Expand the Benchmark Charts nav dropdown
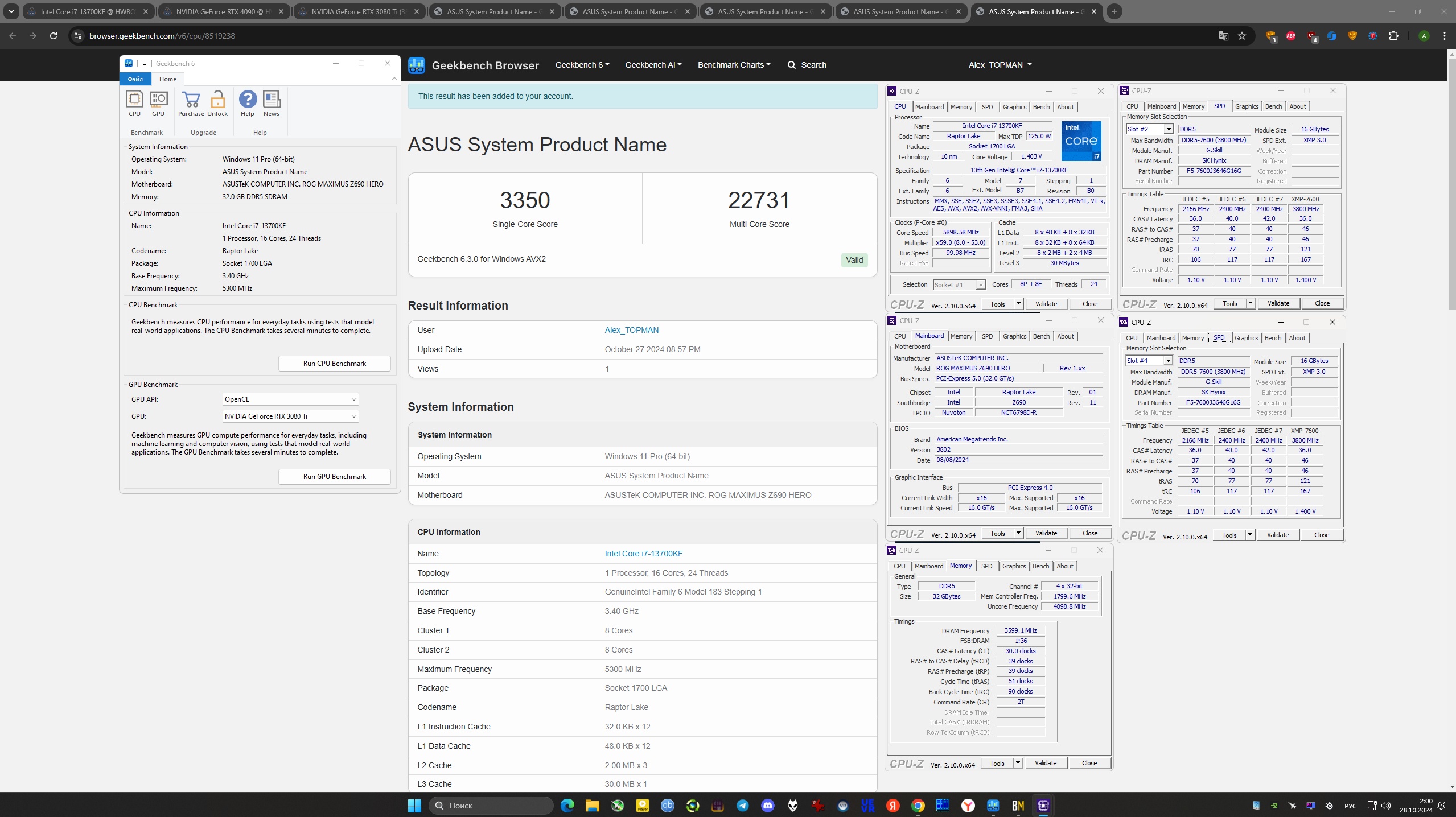This screenshot has width=1456, height=817. (734, 65)
